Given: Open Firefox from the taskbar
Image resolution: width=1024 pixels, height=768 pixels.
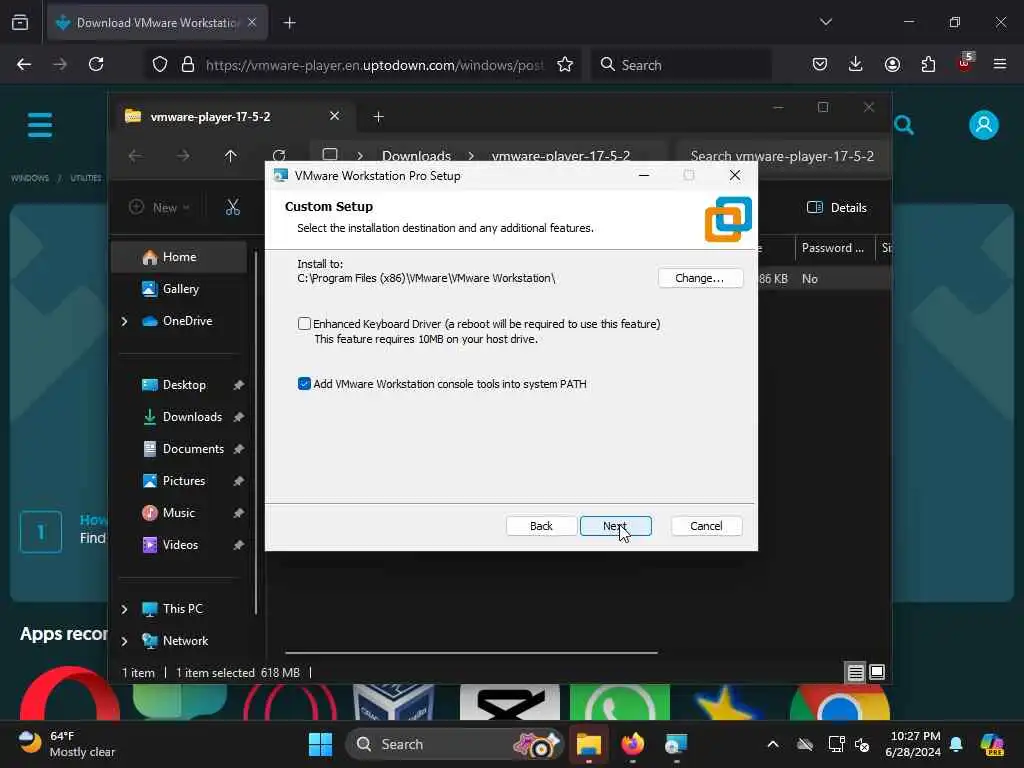Looking at the screenshot, I should (632, 744).
